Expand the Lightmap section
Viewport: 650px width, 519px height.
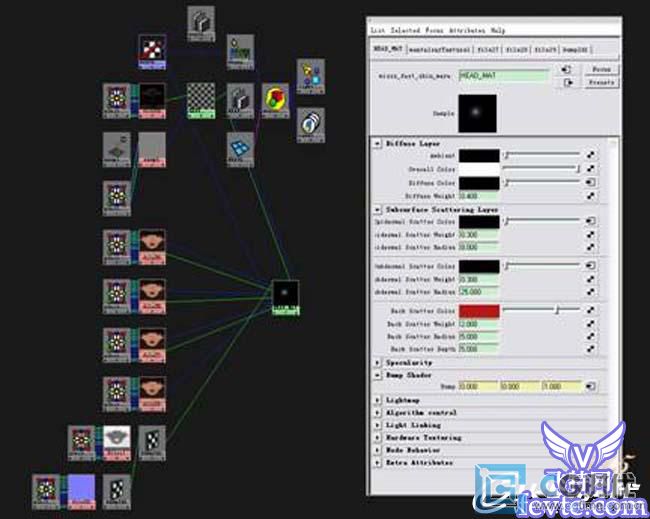tap(377, 400)
